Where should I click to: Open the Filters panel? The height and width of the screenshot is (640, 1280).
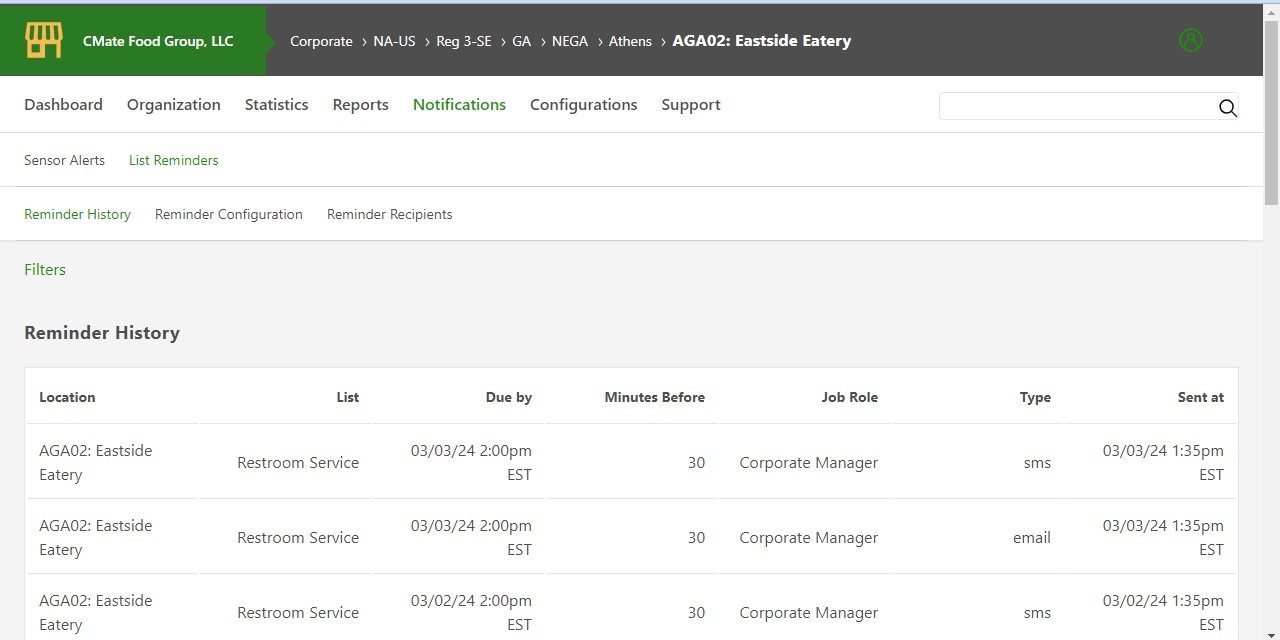tap(44, 269)
